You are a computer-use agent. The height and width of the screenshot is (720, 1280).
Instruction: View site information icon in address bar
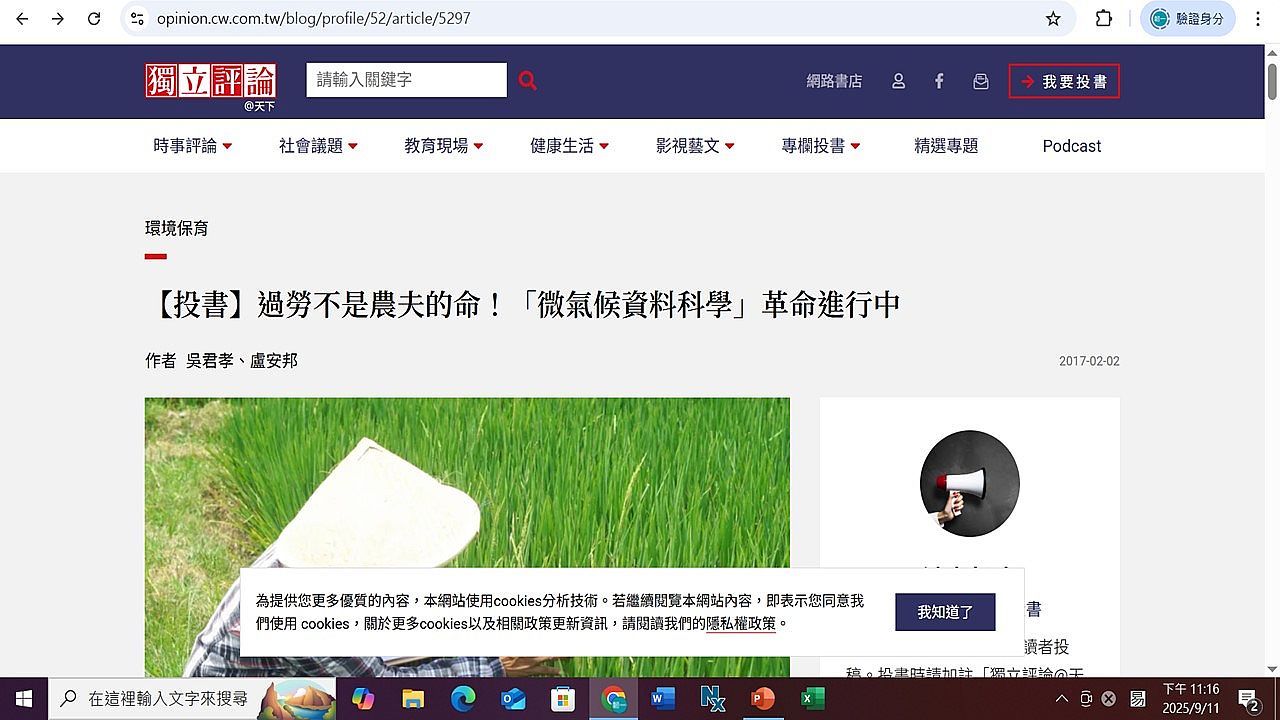click(x=138, y=19)
